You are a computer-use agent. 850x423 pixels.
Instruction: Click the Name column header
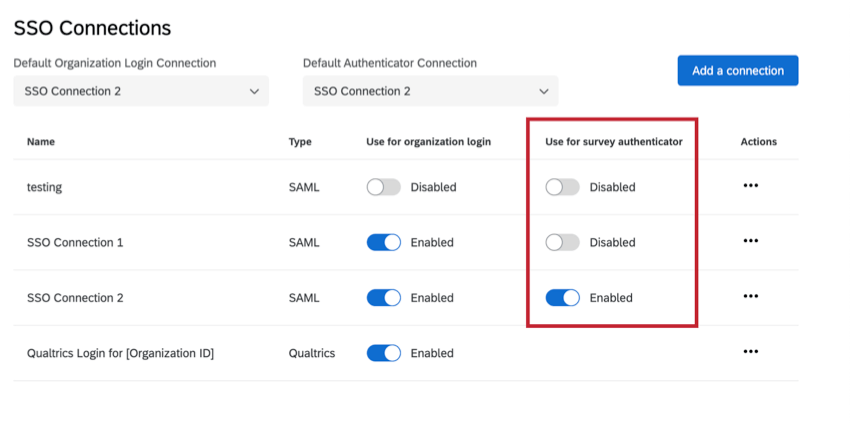point(41,142)
